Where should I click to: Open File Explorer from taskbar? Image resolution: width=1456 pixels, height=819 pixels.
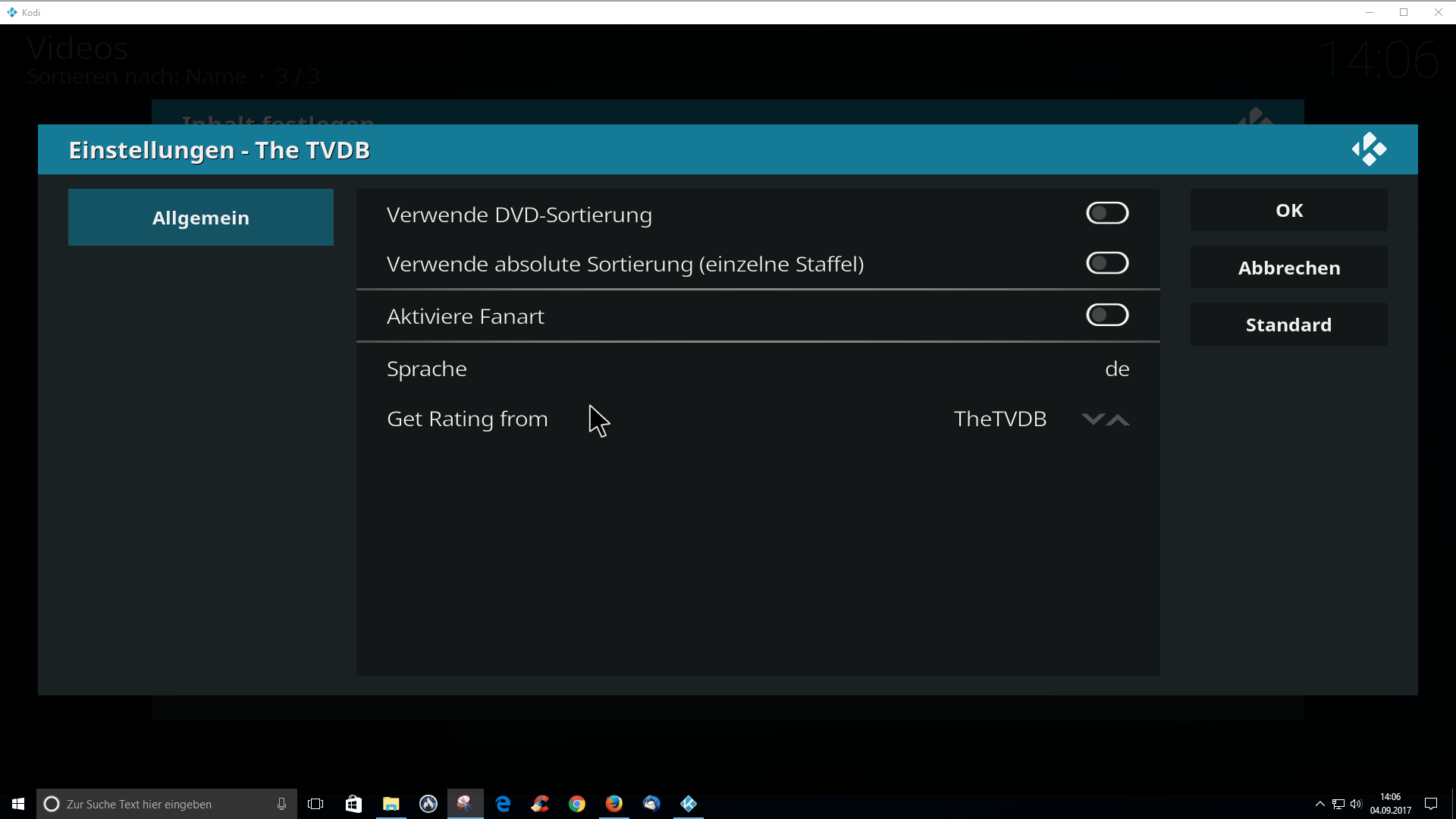pos(391,804)
